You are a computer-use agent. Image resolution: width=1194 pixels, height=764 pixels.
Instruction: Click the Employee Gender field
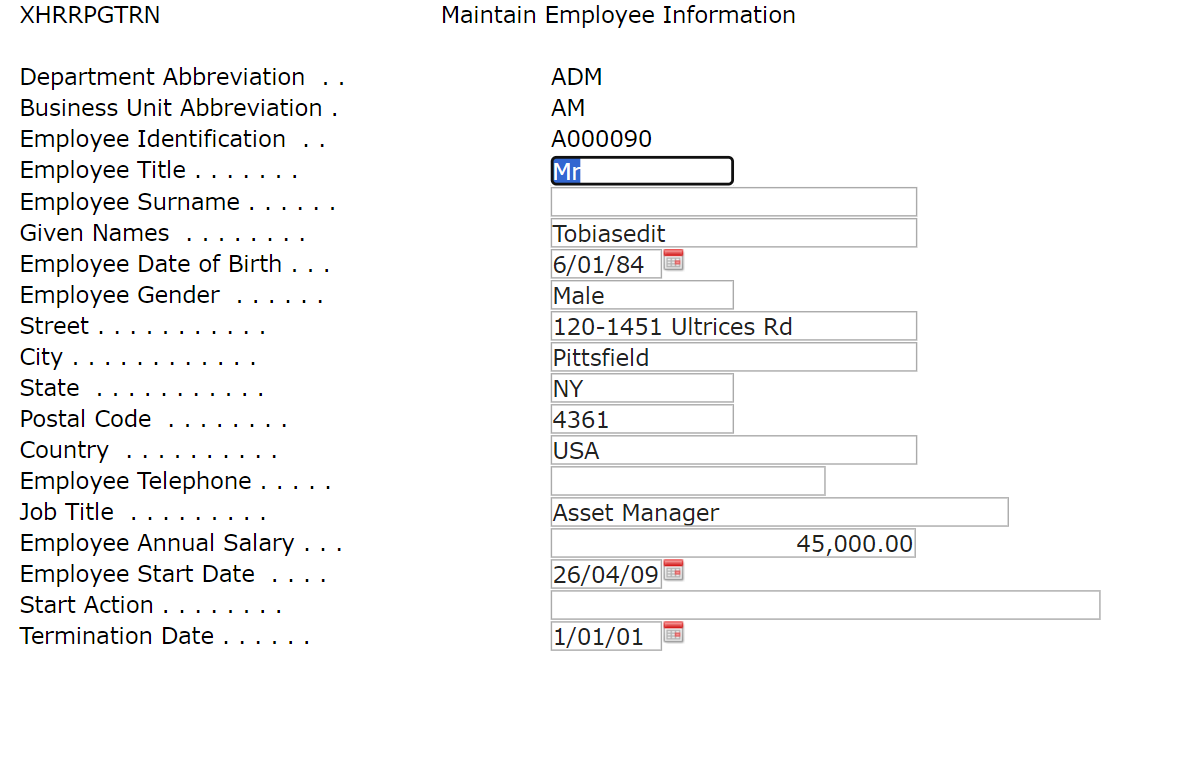(641, 295)
